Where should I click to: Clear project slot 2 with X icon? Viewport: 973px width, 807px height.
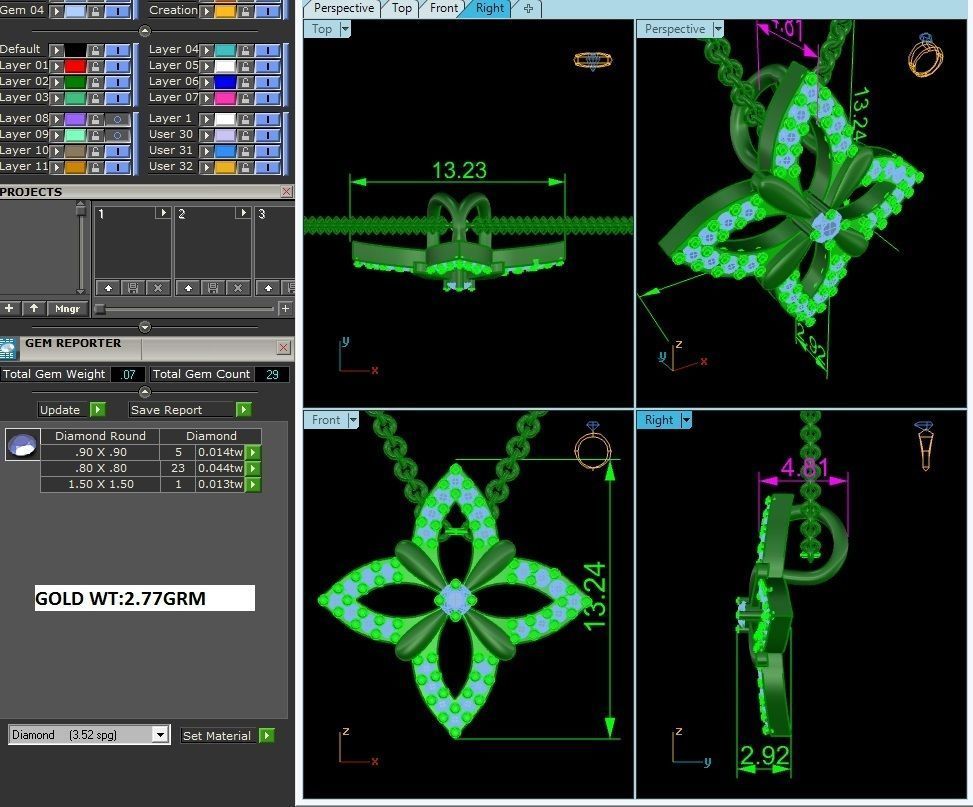pos(238,288)
